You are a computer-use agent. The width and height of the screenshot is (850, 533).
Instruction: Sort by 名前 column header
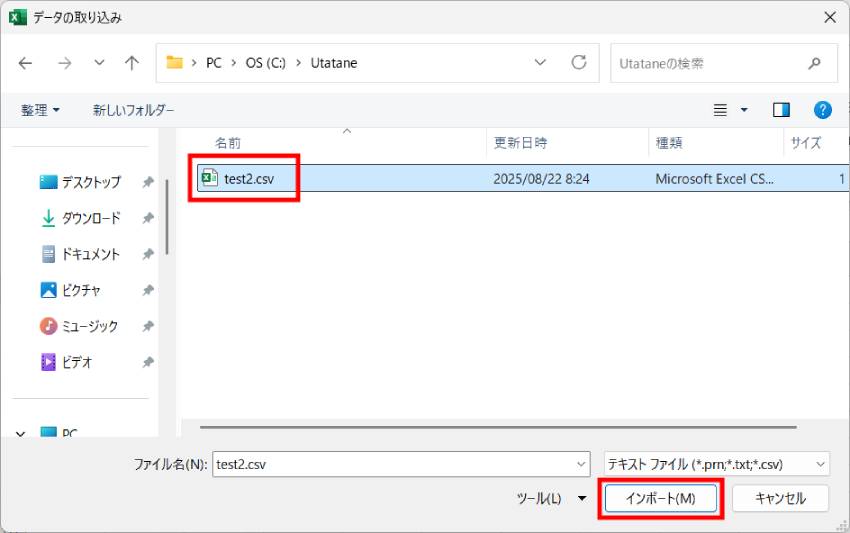[x=228, y=143]
